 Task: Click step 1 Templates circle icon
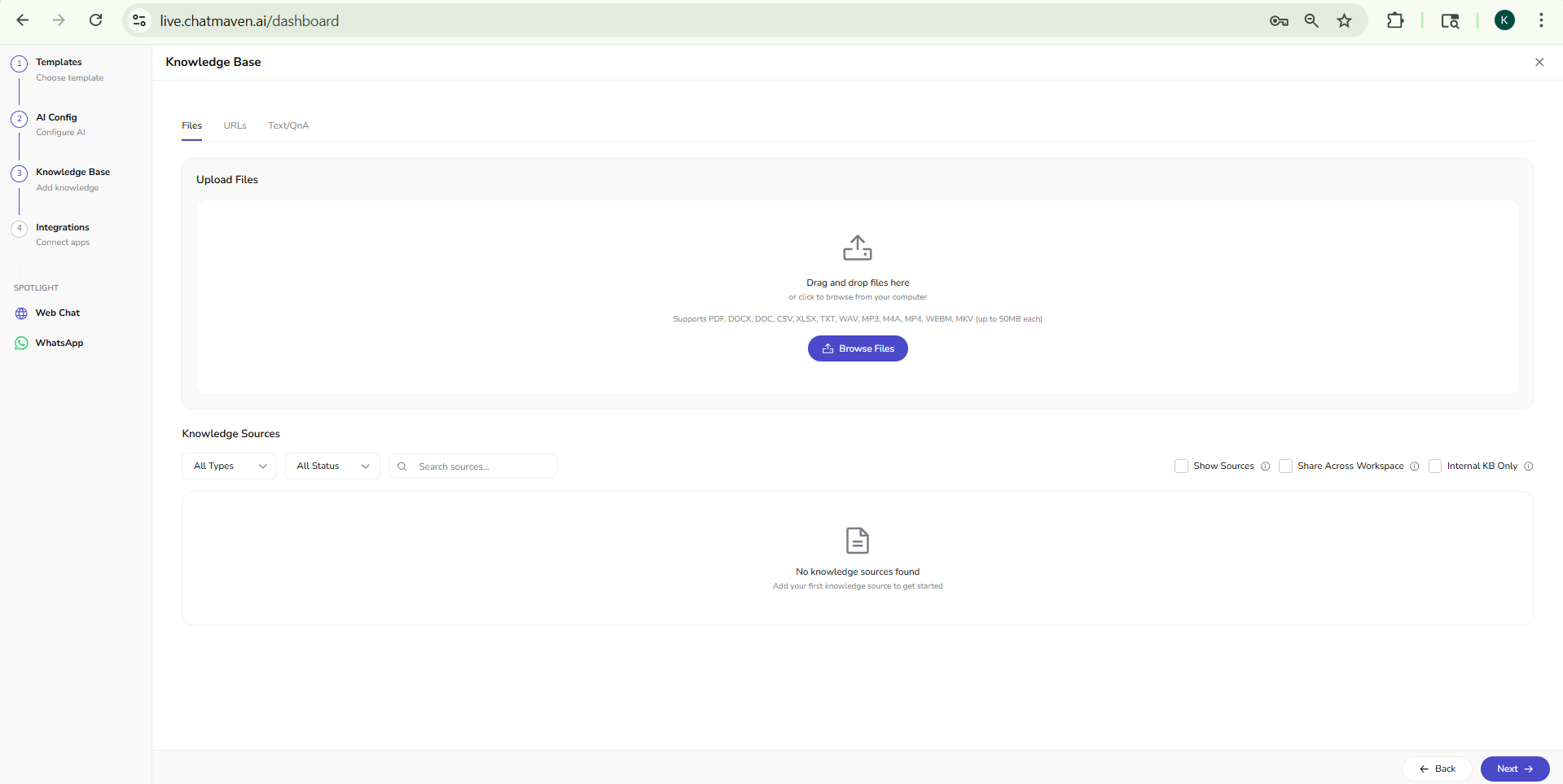click(x=19, y=63)
